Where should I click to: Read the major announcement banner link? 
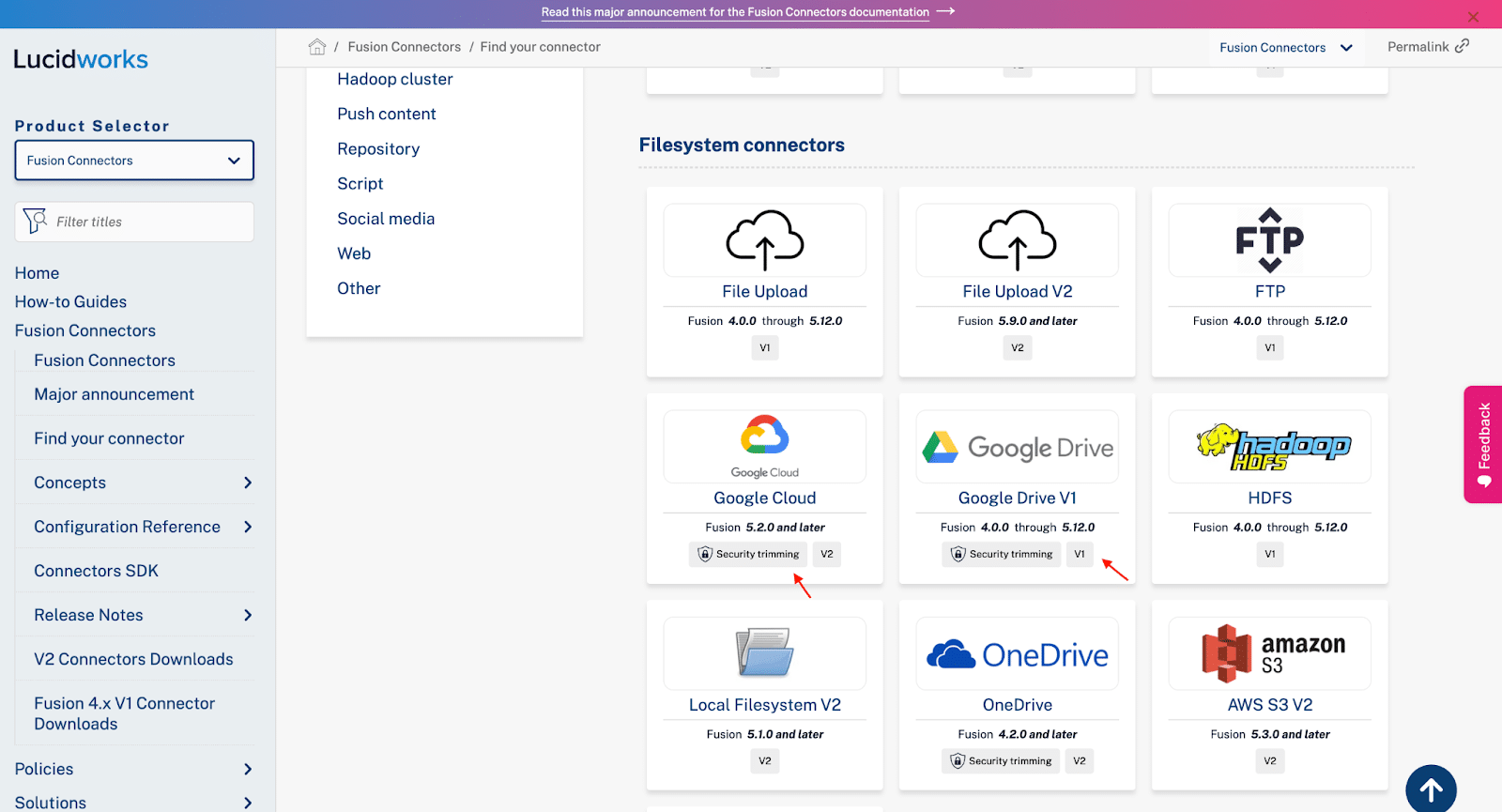click(735, 12)
